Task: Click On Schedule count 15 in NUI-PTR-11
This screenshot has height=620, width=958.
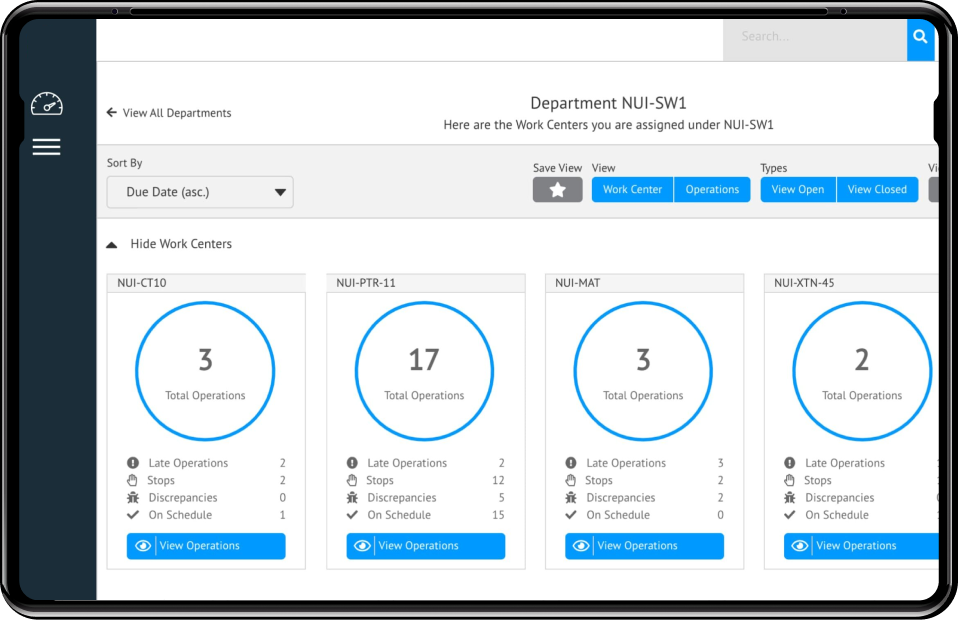Action: pyautogui.click(x=498, y=515)
